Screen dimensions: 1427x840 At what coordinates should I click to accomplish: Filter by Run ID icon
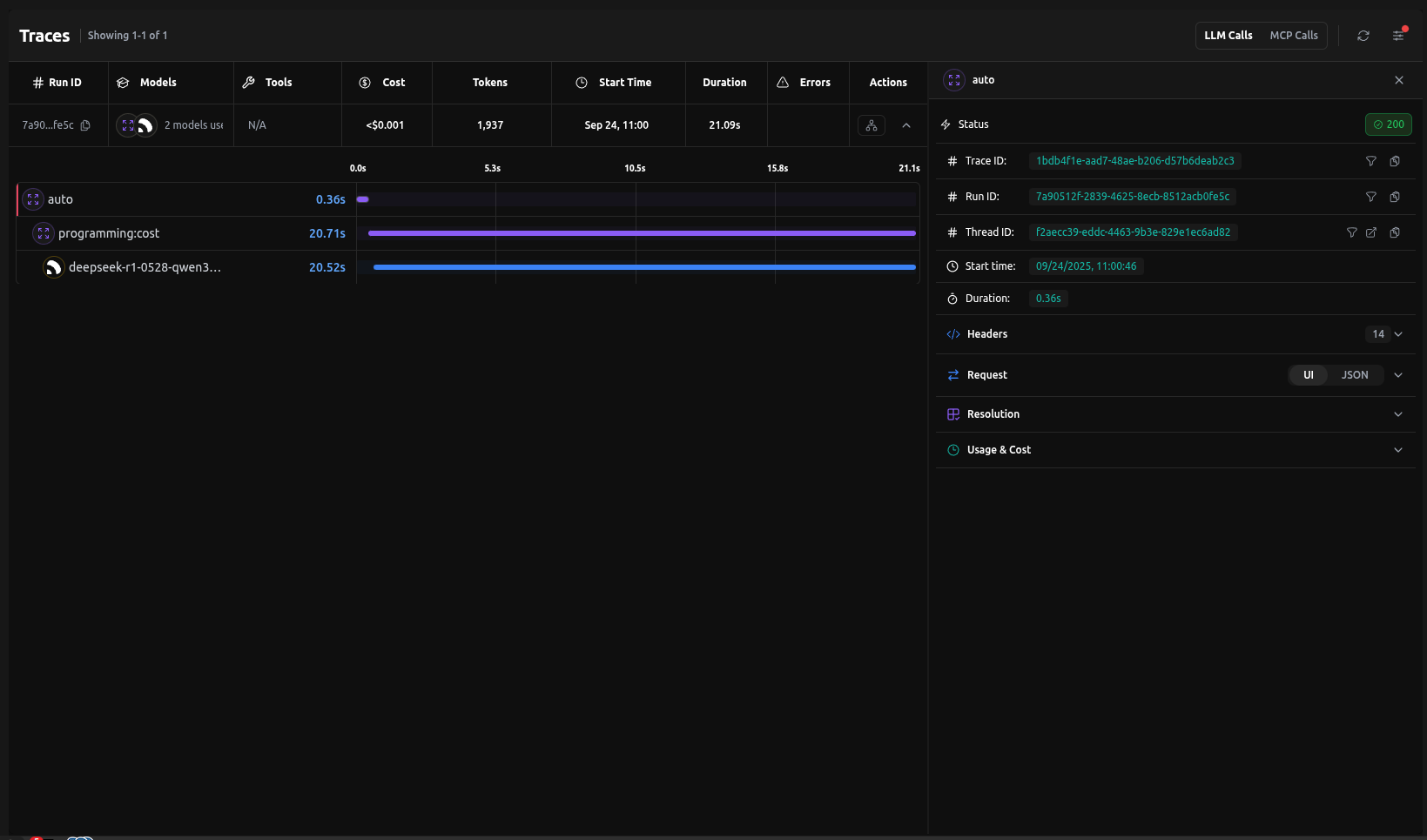pos(1370,197)
